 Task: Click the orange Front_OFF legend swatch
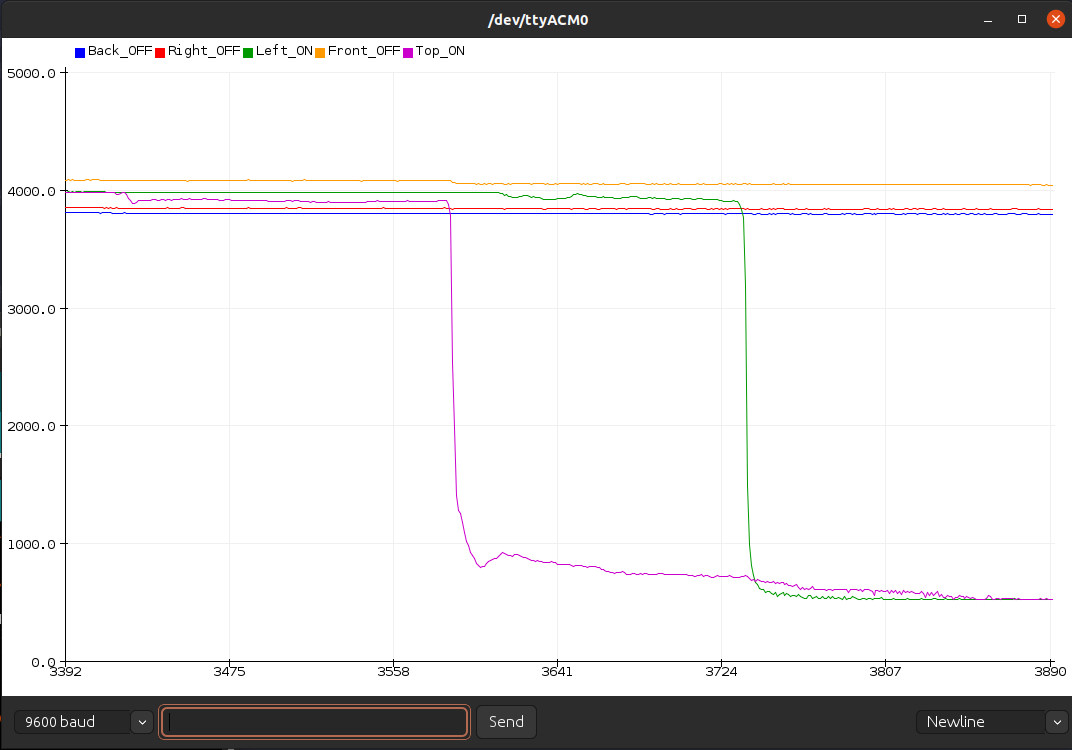(320, 53)
